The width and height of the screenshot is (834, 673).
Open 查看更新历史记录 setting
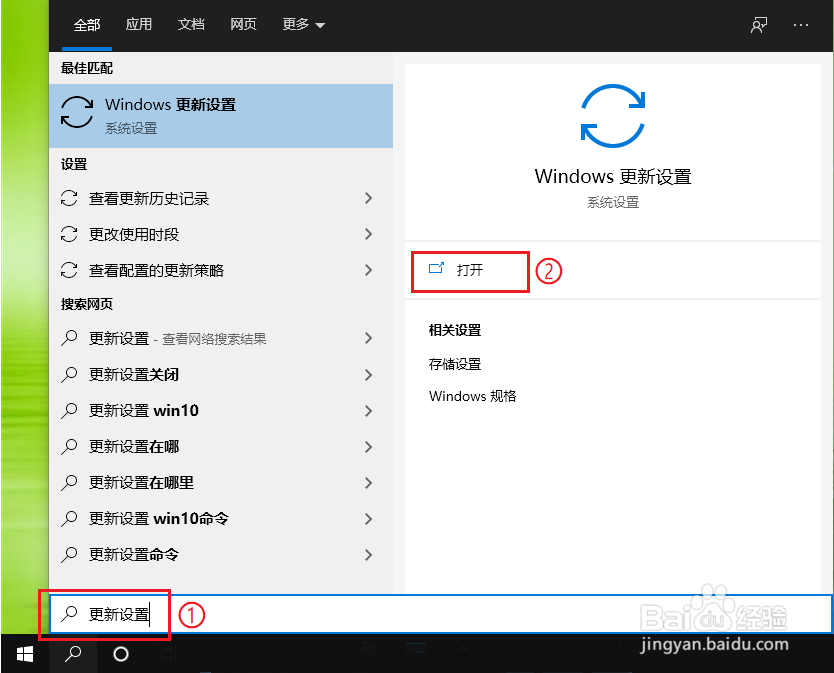pos(221,198)
